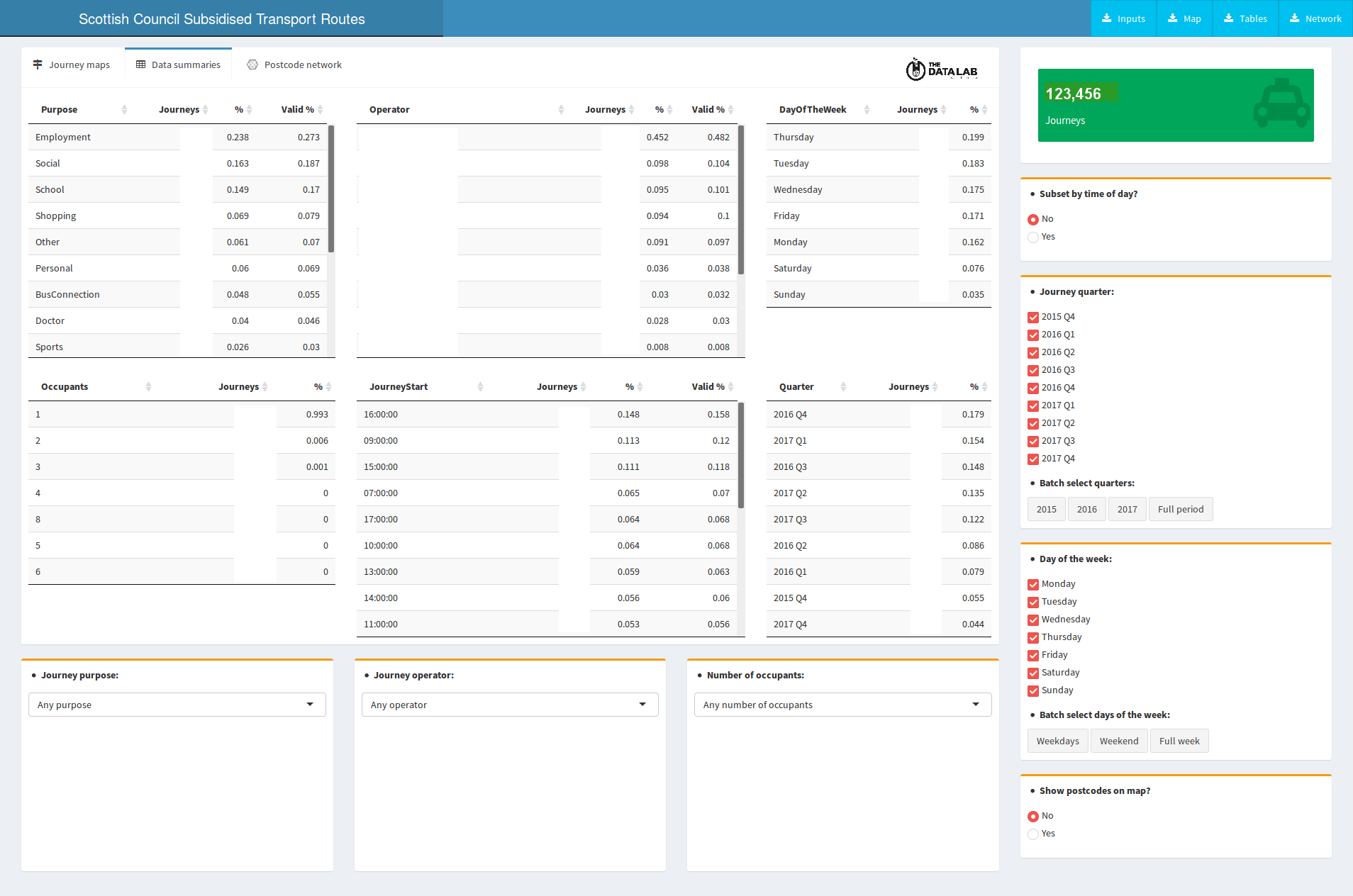Image resolution: width=1353 pixels, height=896 pixels.
Task: Switch to the Postcode network tab
Action: click(x=294, y=65)
